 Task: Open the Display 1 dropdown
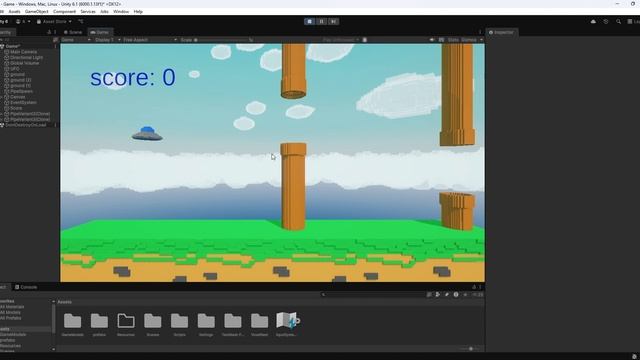[x=107, y=40]
